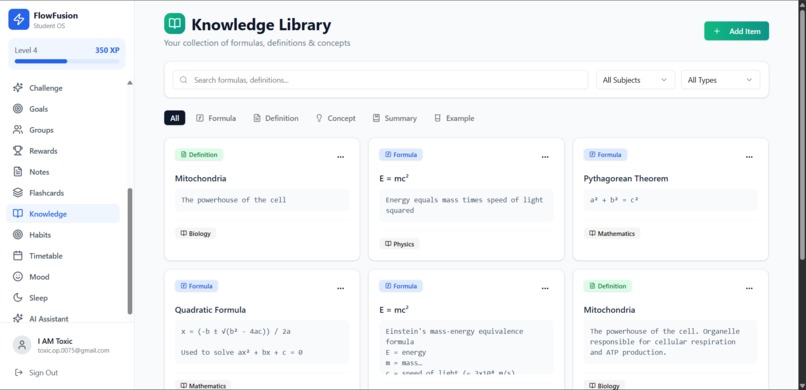Click the sidebar scrollbar thumb

[130, 251]
